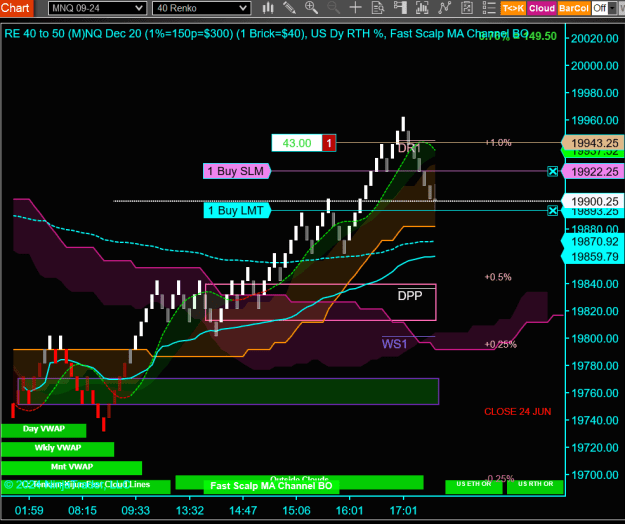Click the 1 Buy SLM order label
625x524 pixels.
tap(237, 171)
